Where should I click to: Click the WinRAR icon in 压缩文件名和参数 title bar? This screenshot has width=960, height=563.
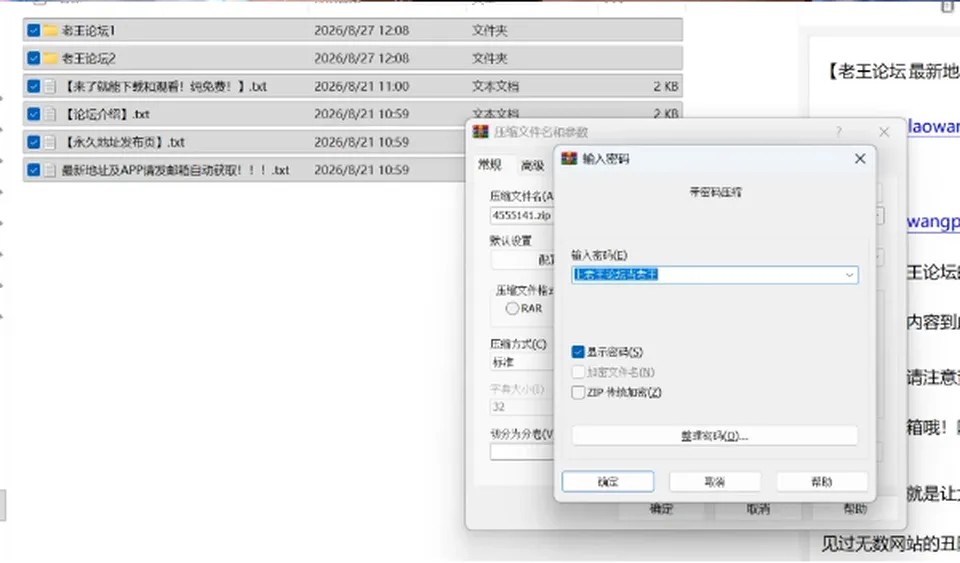click(481, 132)
